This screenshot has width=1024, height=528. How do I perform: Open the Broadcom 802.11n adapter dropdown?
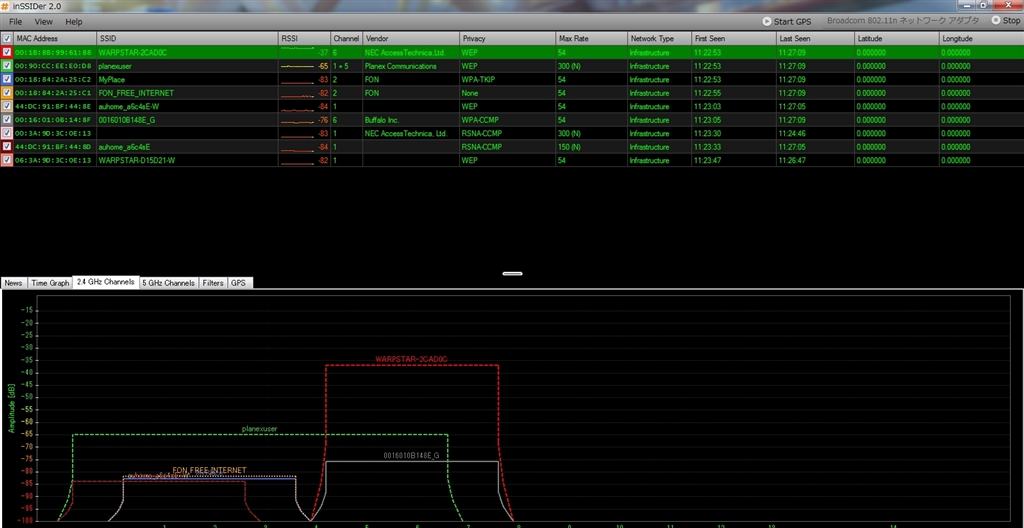coord(904,21)
